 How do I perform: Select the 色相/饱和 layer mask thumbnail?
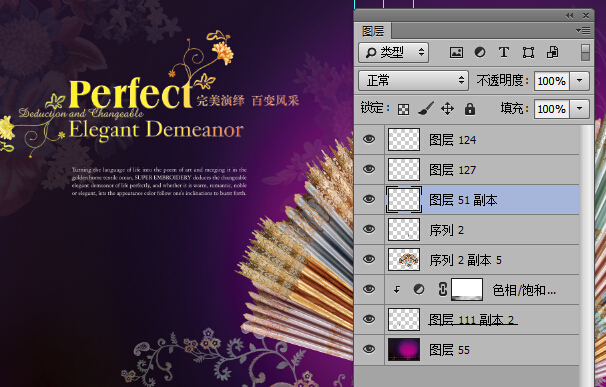point(467,289)
